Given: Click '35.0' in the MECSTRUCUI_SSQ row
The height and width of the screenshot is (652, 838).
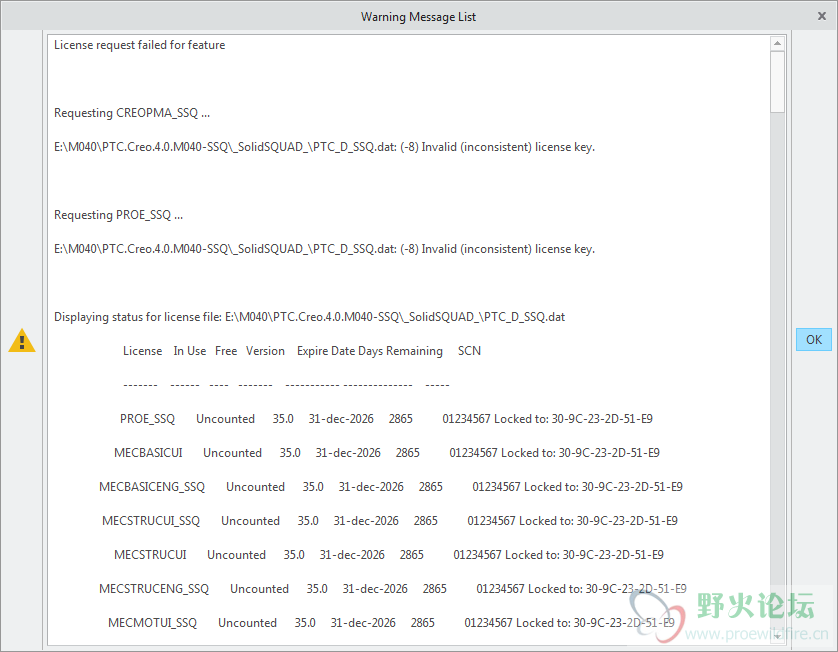Looking at the screenshot, I should 308,521.
